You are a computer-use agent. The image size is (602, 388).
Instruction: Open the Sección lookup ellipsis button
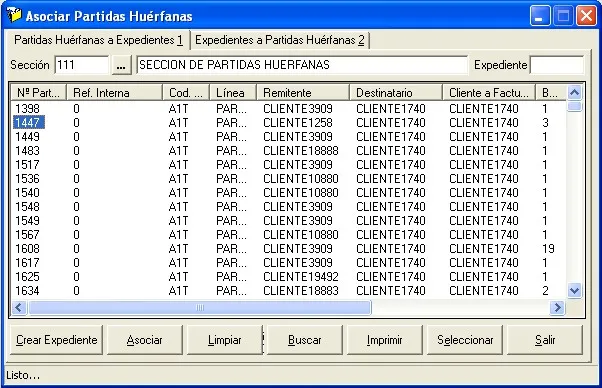(121, 65)
